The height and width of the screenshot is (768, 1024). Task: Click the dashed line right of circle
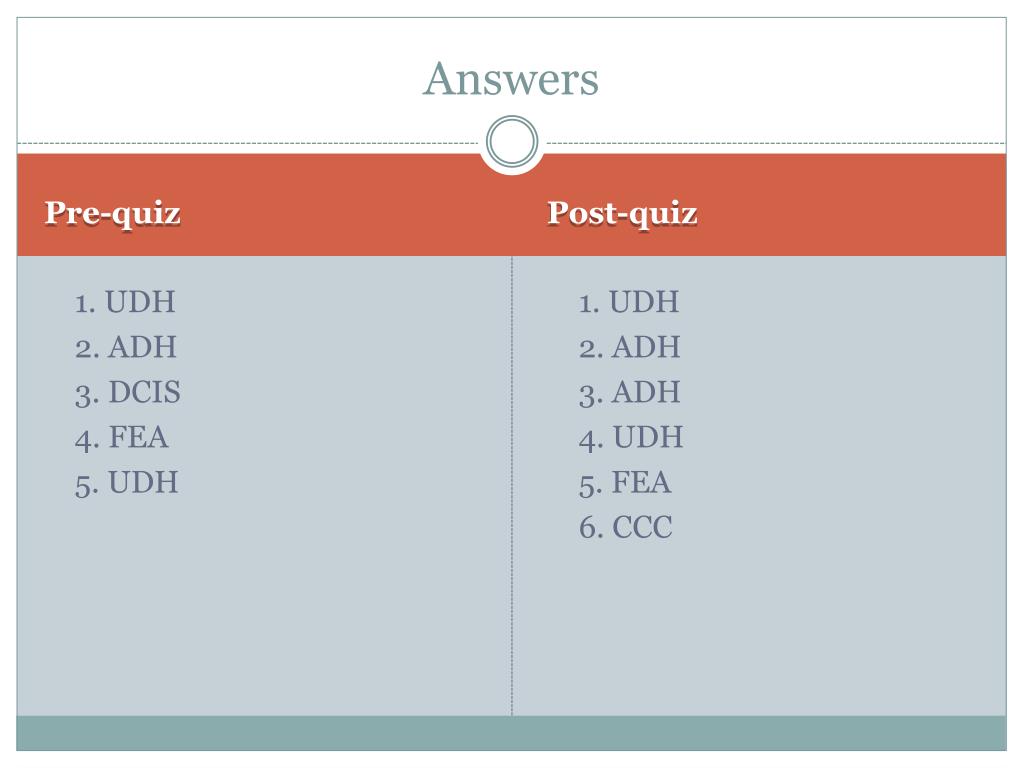[x=776, y=143]
